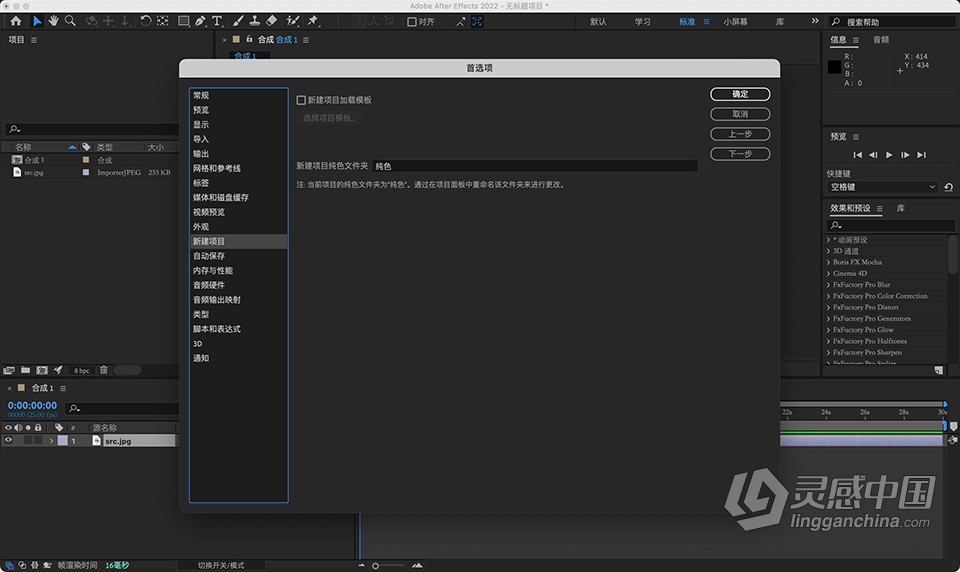960x572 pixels.
Task: Expand FxFactory Pro Color Correction category
Action: click(828, 296)
